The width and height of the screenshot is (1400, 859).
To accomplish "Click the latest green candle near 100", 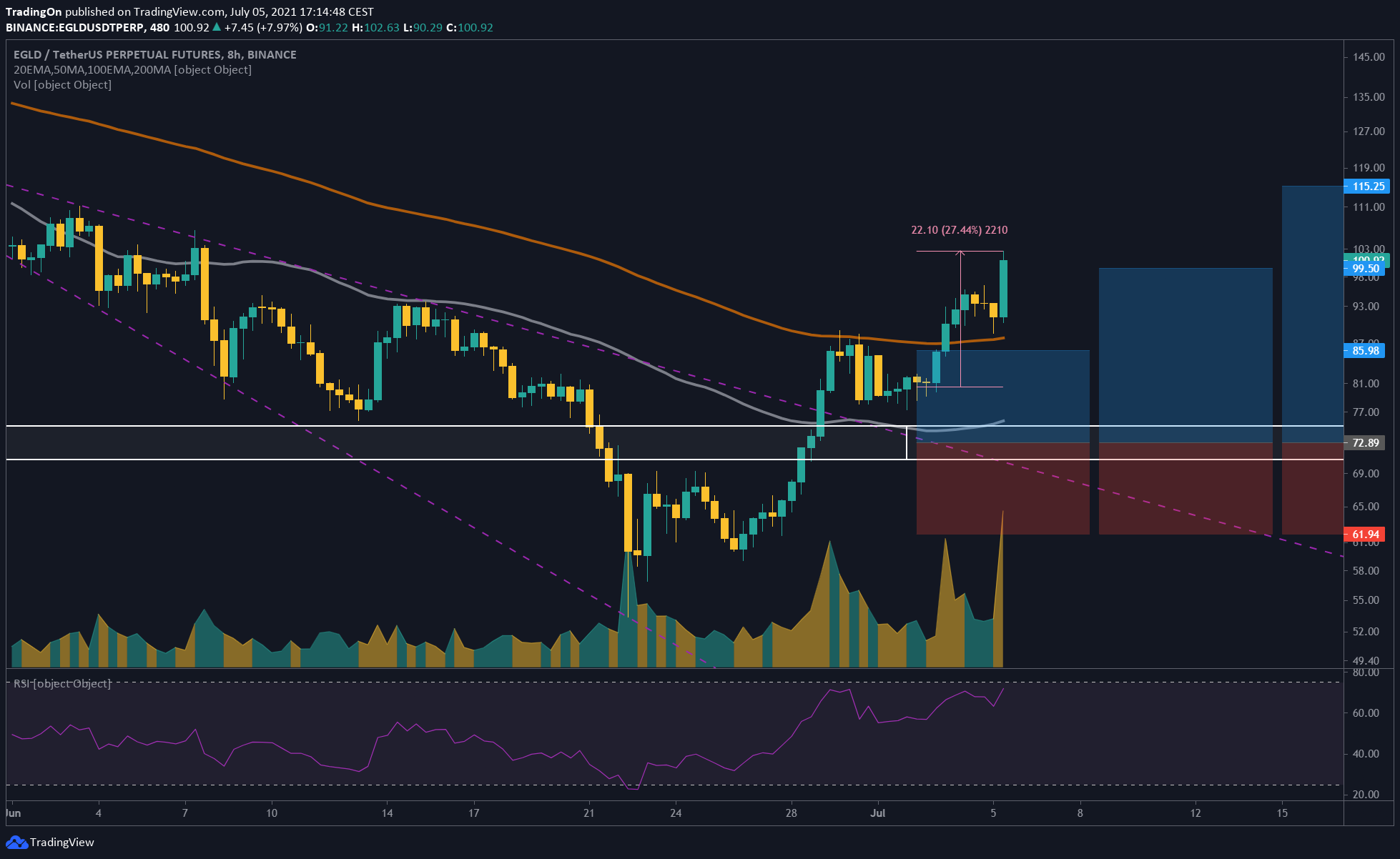I will pos(1003,289).
